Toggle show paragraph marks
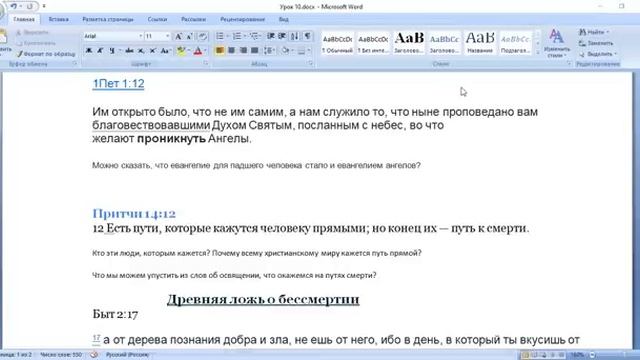The width and height of the screenshot is (640, 360). pos(307,36)
